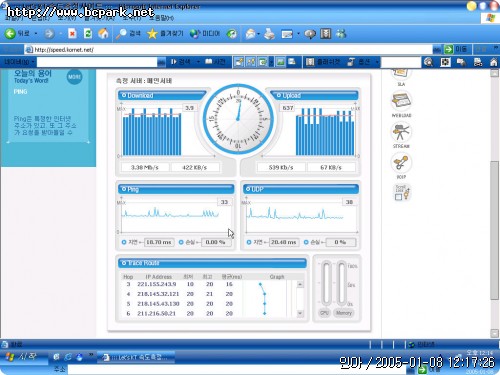Open the Edit button dropdown arrow

tap(298, 34)
